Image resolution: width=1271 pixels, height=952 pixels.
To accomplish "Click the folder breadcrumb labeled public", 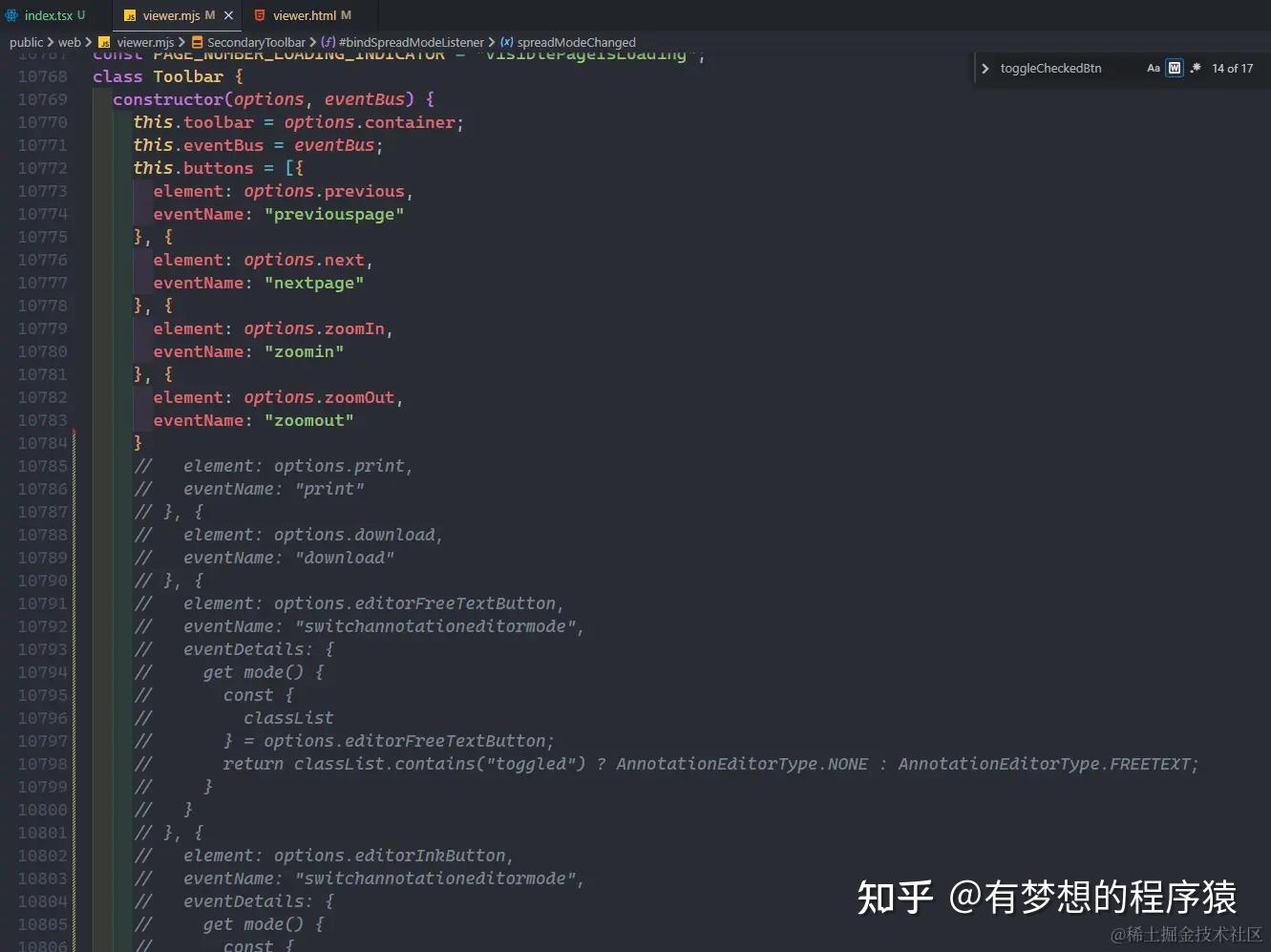I will point(26,42).
